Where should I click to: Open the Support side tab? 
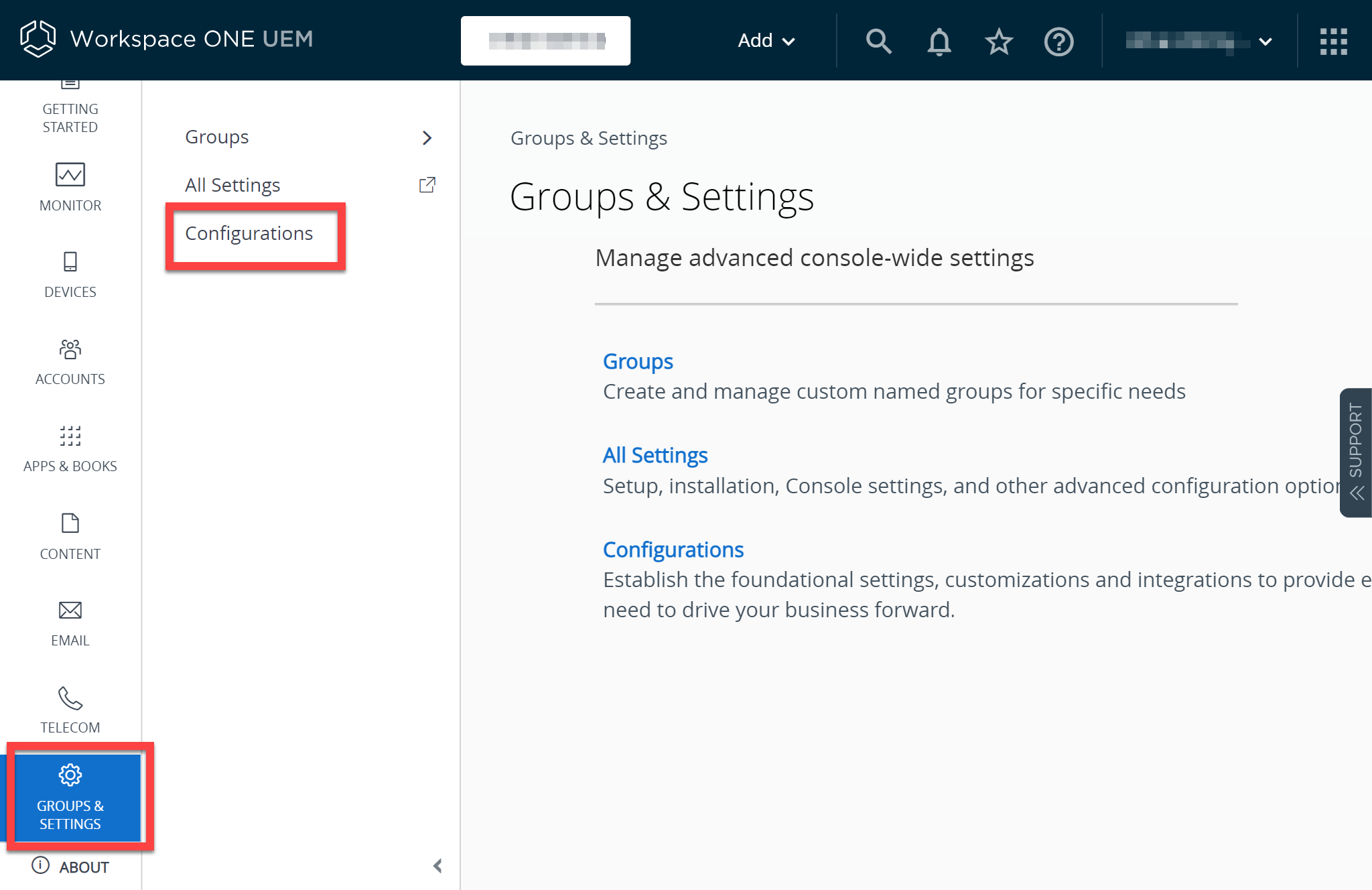pyautogui.click(x=1355, y=452)
